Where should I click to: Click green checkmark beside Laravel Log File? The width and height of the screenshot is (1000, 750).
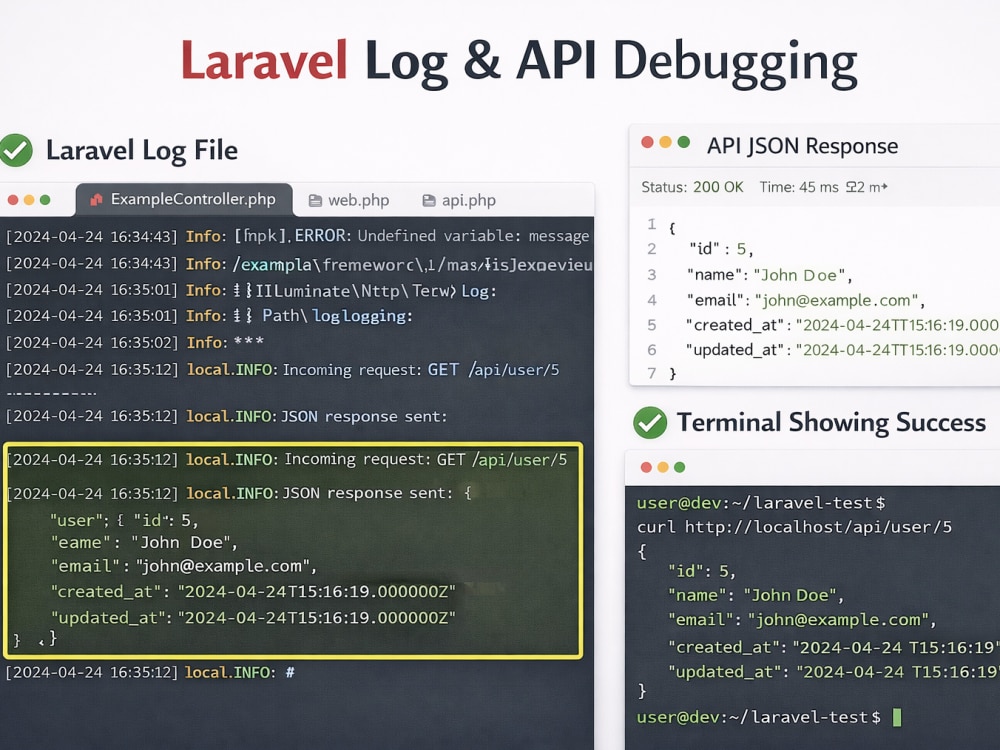15,151
